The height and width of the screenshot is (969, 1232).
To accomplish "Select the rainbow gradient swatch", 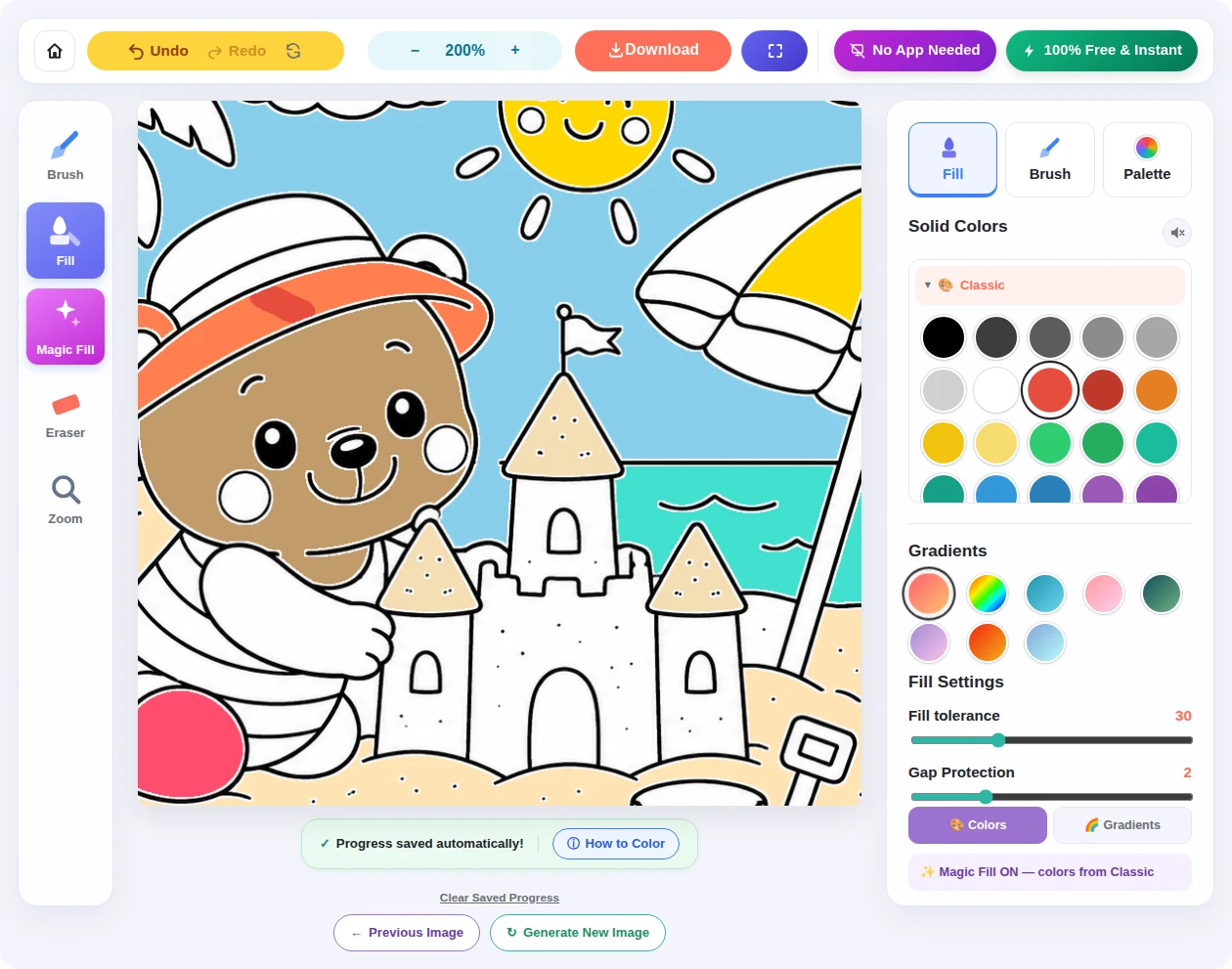I will (988, 594).
